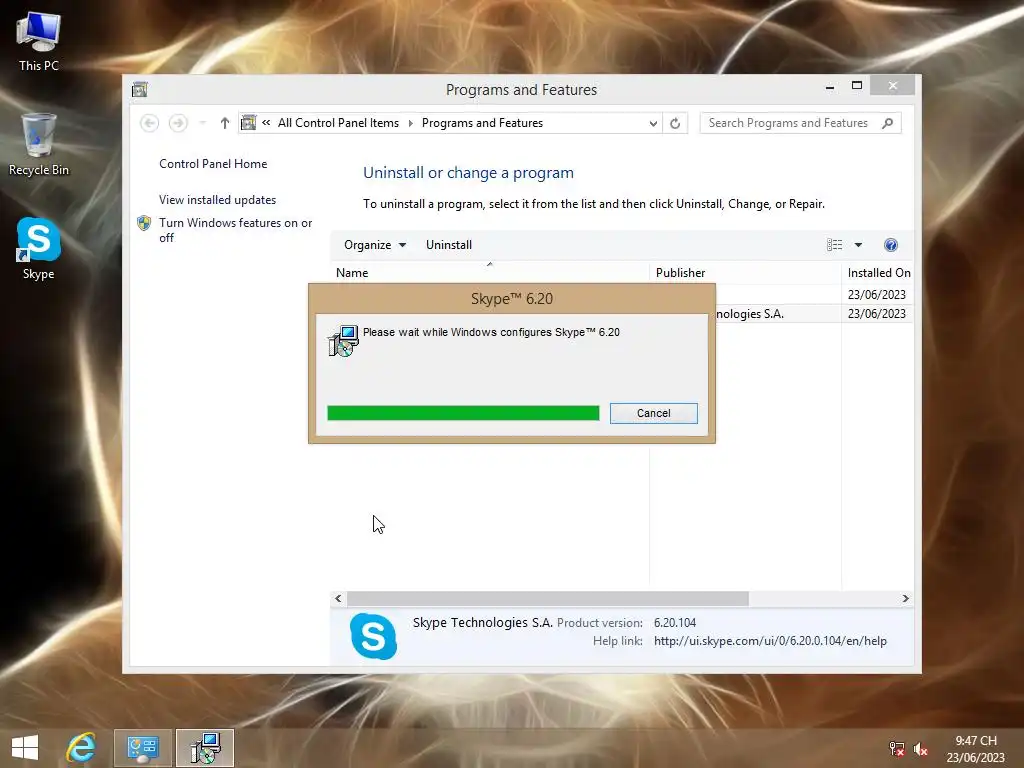1024x768 pixels.
Task: Click the horizontal scrollbar thumb
Action: pyautogui.click(x=548, y=598)
